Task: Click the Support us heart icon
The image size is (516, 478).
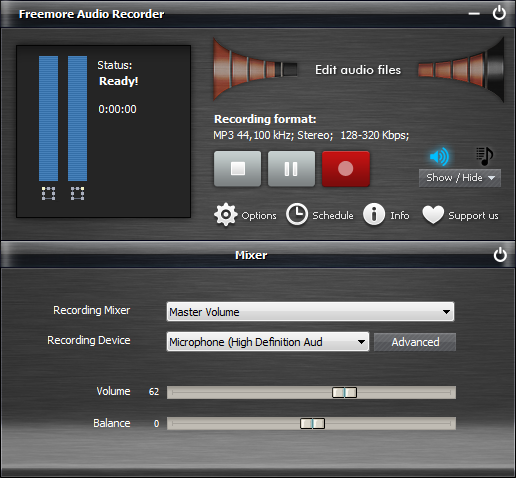Action: [433, 215]
